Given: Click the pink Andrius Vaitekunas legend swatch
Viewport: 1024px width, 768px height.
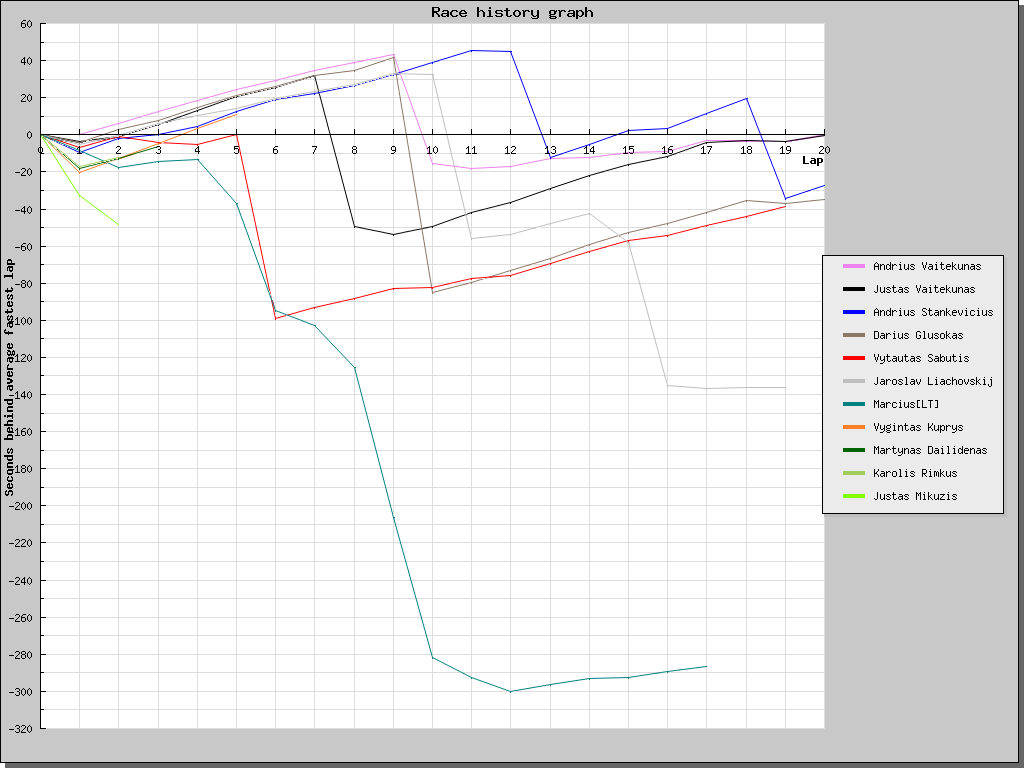Looking at the screenshot, I should [x=854, y=266].
